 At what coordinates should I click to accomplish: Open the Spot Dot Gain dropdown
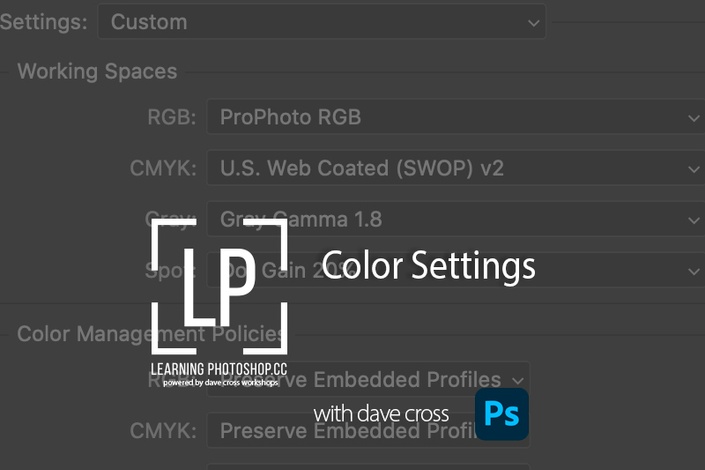click(455, 270)
